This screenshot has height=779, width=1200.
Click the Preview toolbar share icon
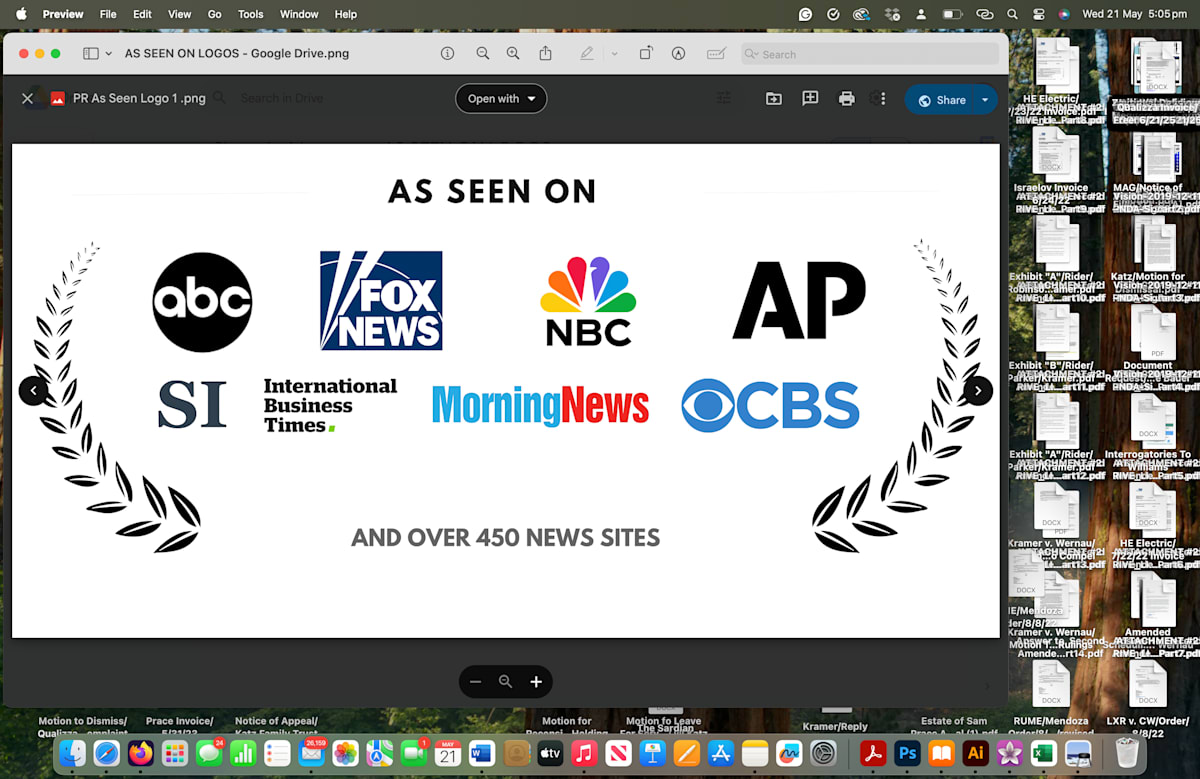(545, 53)
